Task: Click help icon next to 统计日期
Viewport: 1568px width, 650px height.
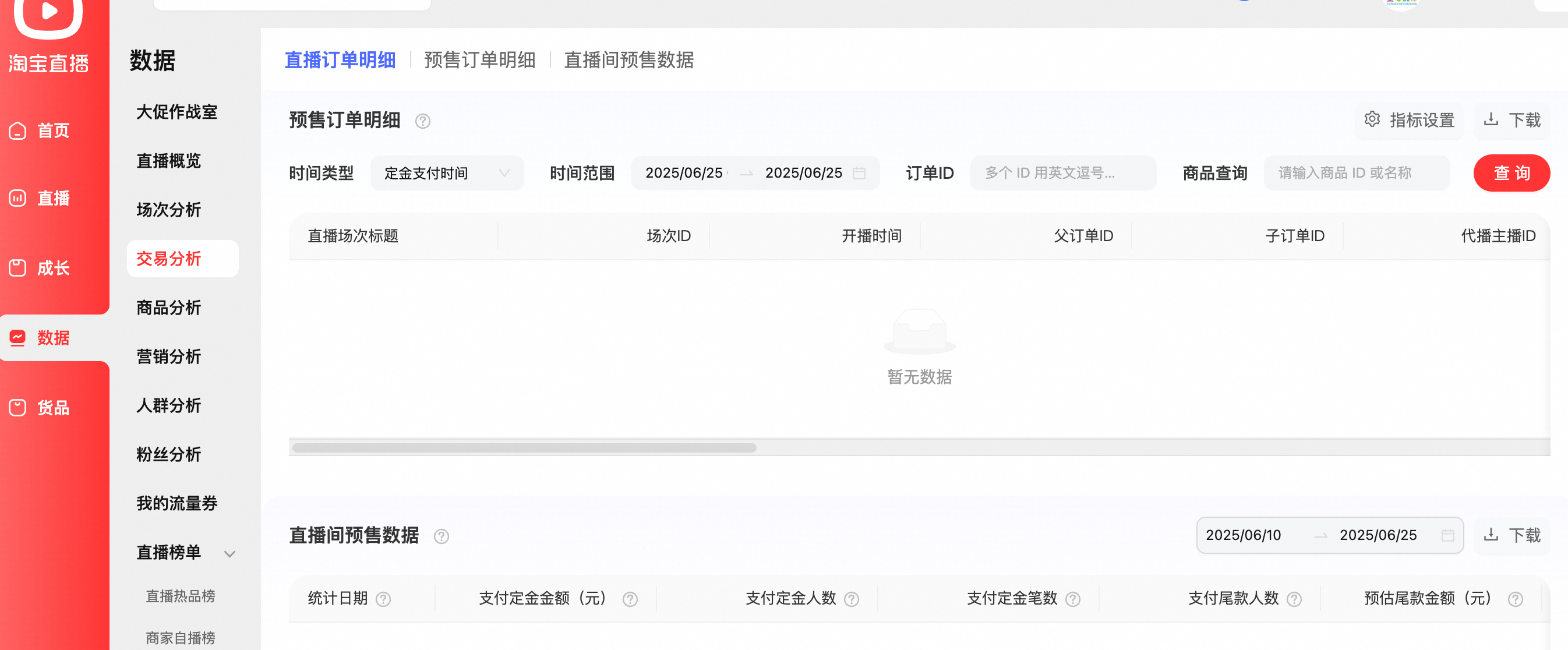Action: tap(383, 599)
